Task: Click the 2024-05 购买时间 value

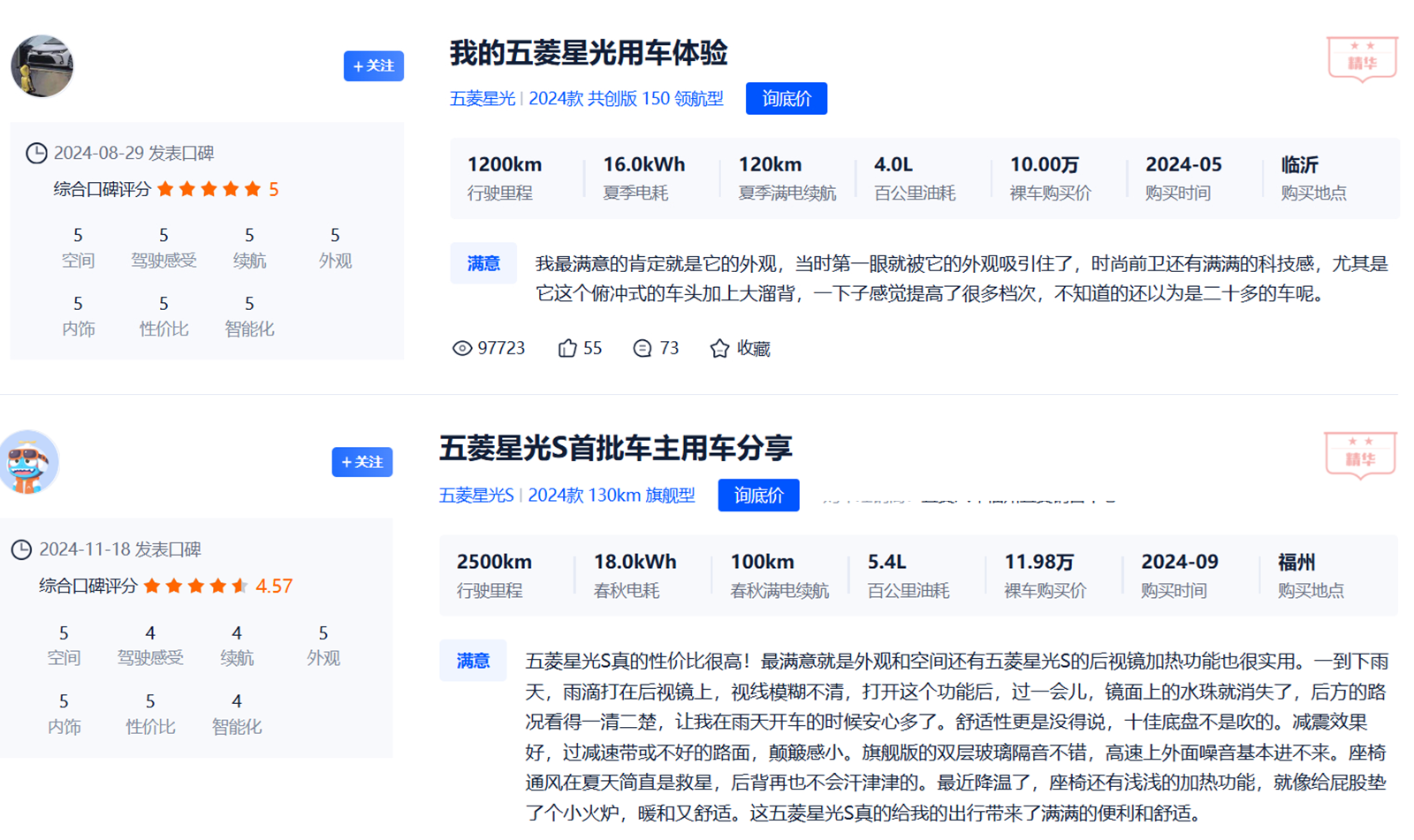Action: [x=1184, y=165]
